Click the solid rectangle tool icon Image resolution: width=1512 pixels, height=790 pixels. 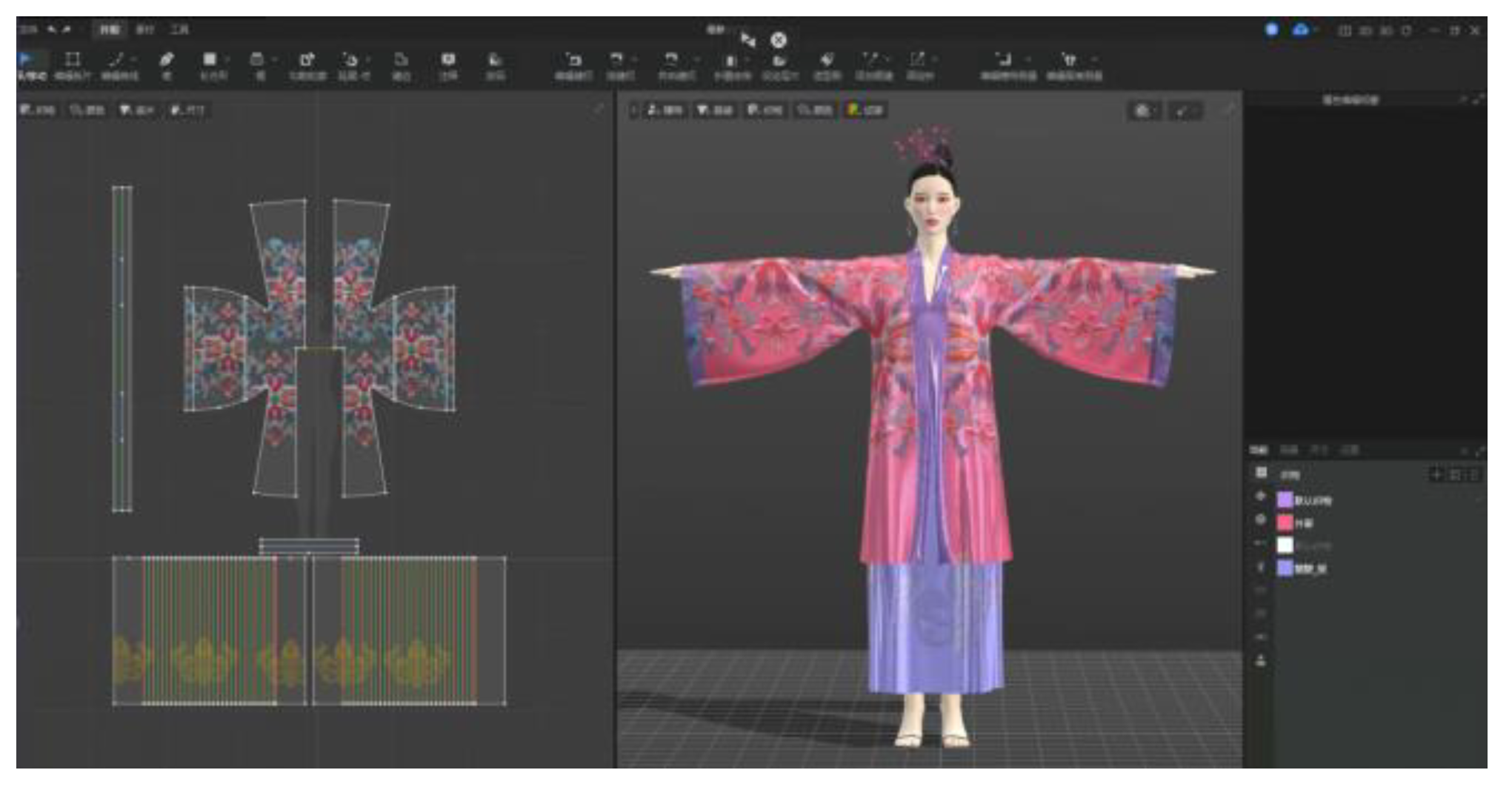[x=210, y=59]
